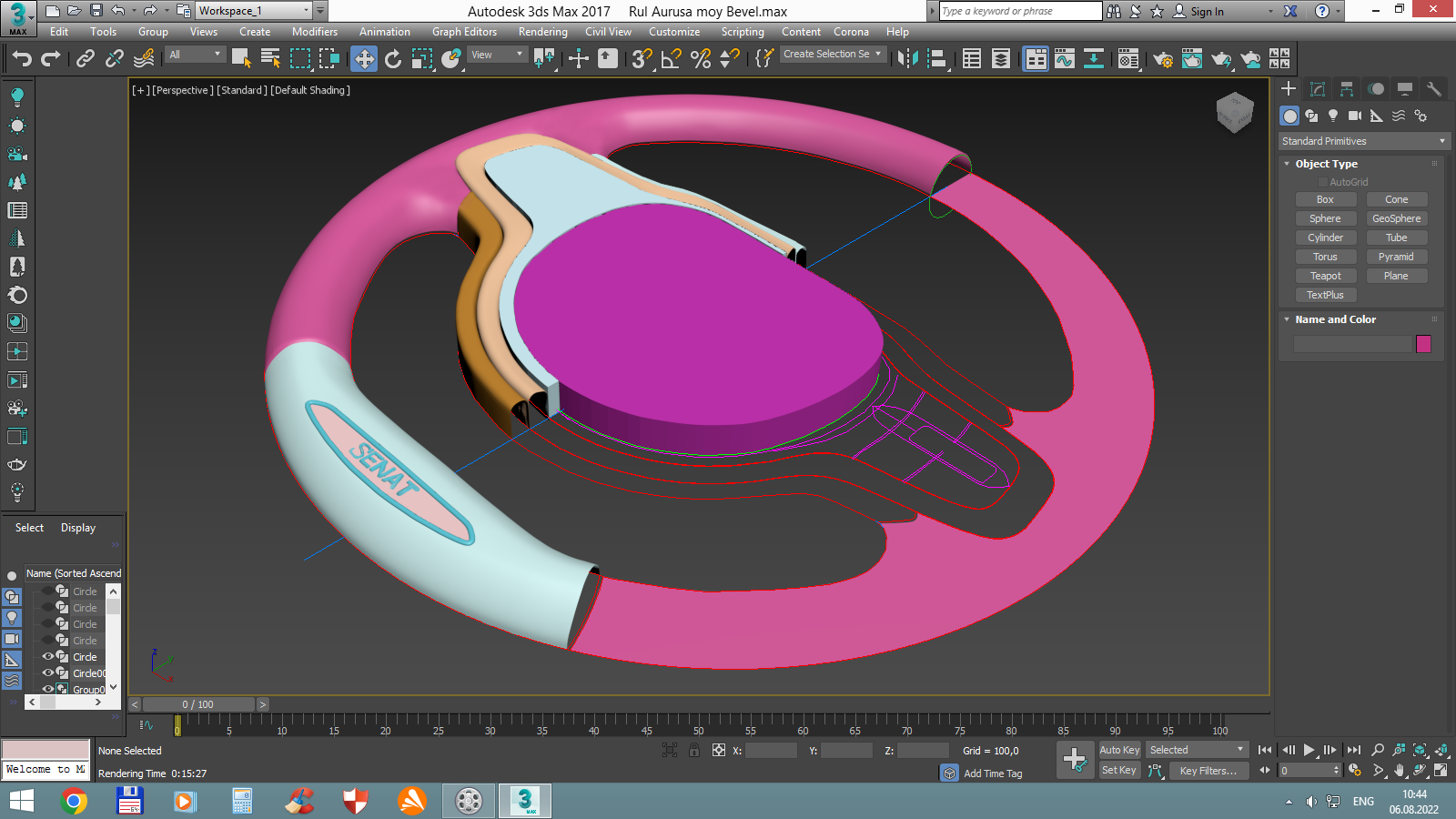This screenshot has width=1456, height=819.
Task: Create a Teapot primitive
Action: tap(1325, 276)
